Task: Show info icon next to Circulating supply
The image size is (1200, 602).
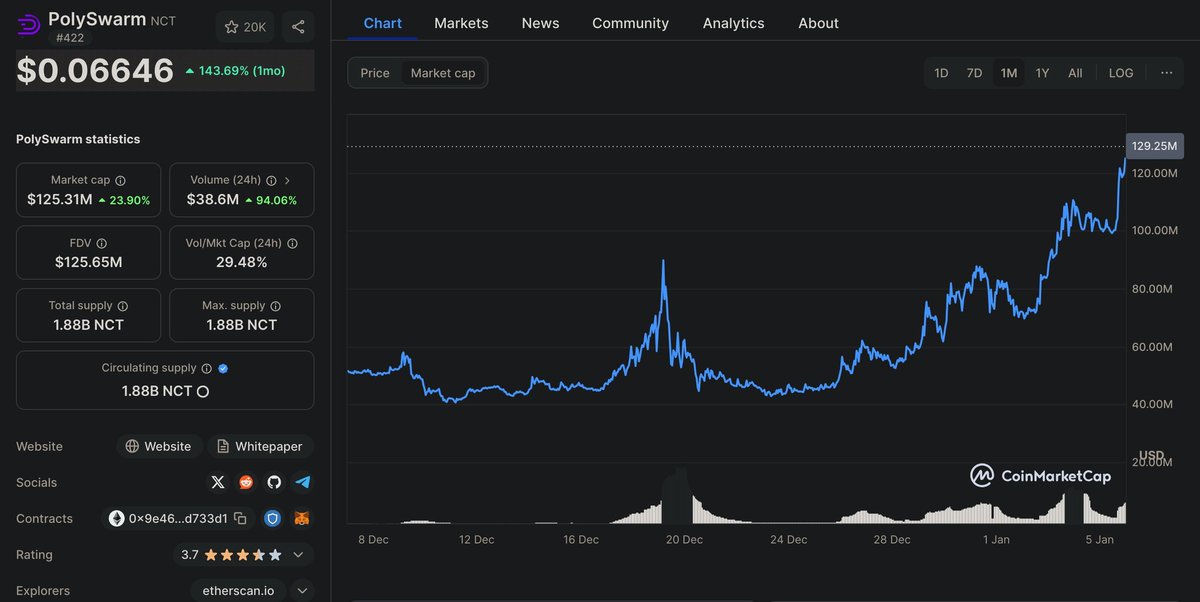Action: pyautogui.click(x=206, y=368)
